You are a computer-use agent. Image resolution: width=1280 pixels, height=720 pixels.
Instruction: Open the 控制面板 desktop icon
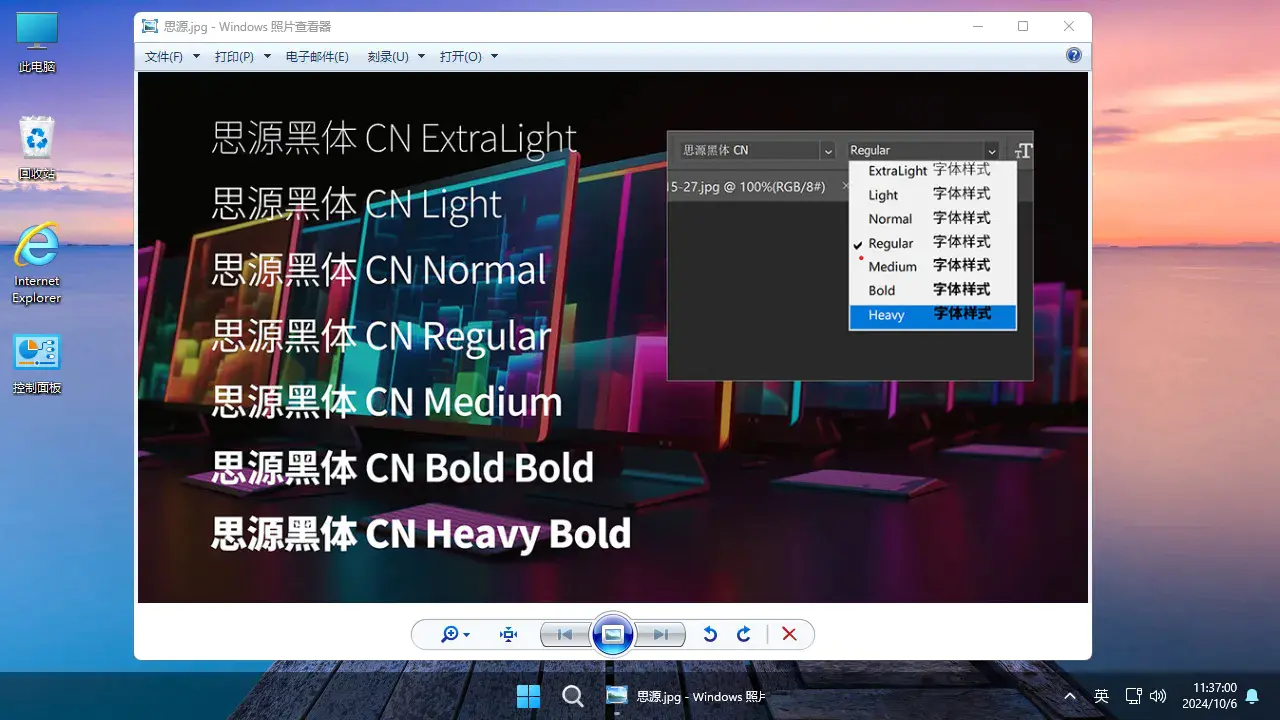[x=37, y=364]
